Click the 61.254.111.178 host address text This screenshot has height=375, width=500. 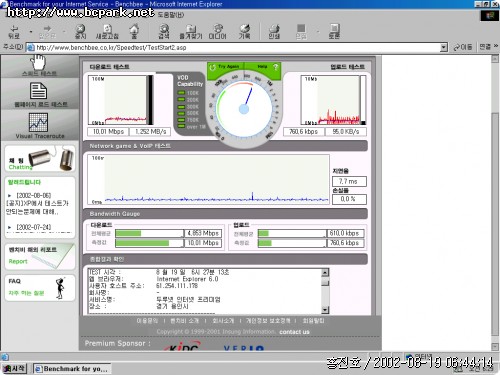(177, 286)
